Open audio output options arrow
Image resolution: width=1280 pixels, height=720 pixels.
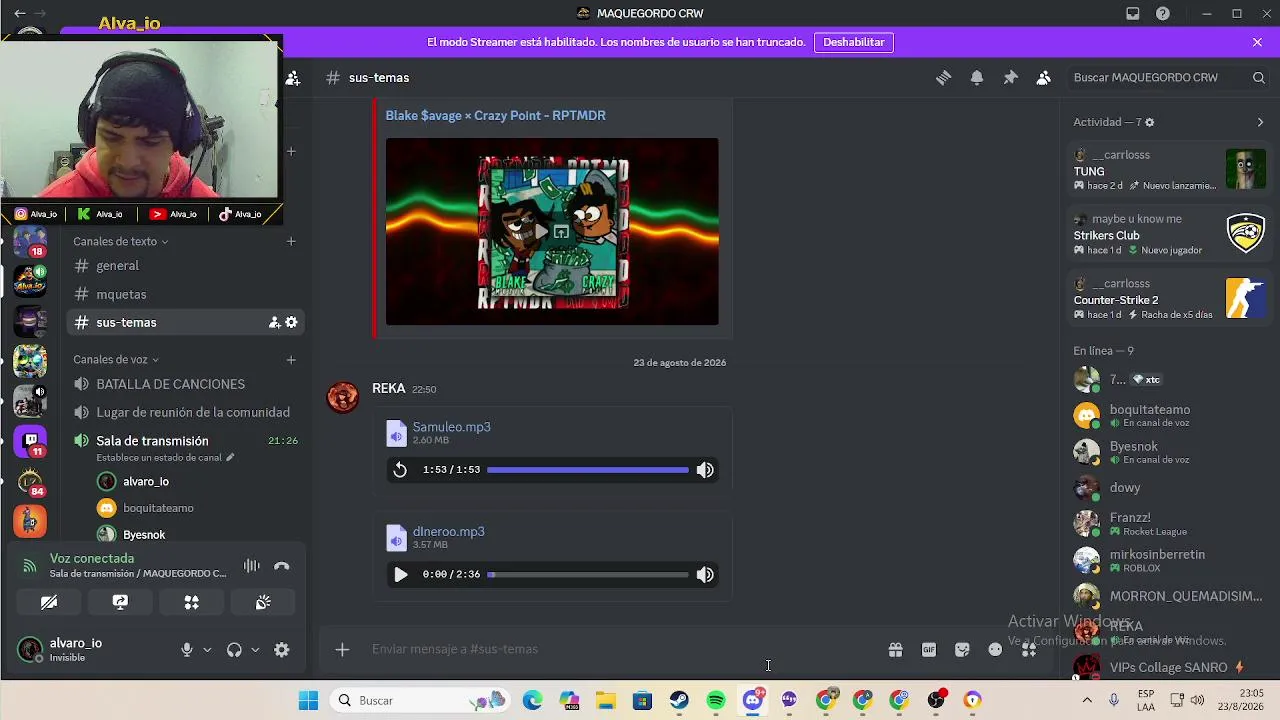pos(255,650)
